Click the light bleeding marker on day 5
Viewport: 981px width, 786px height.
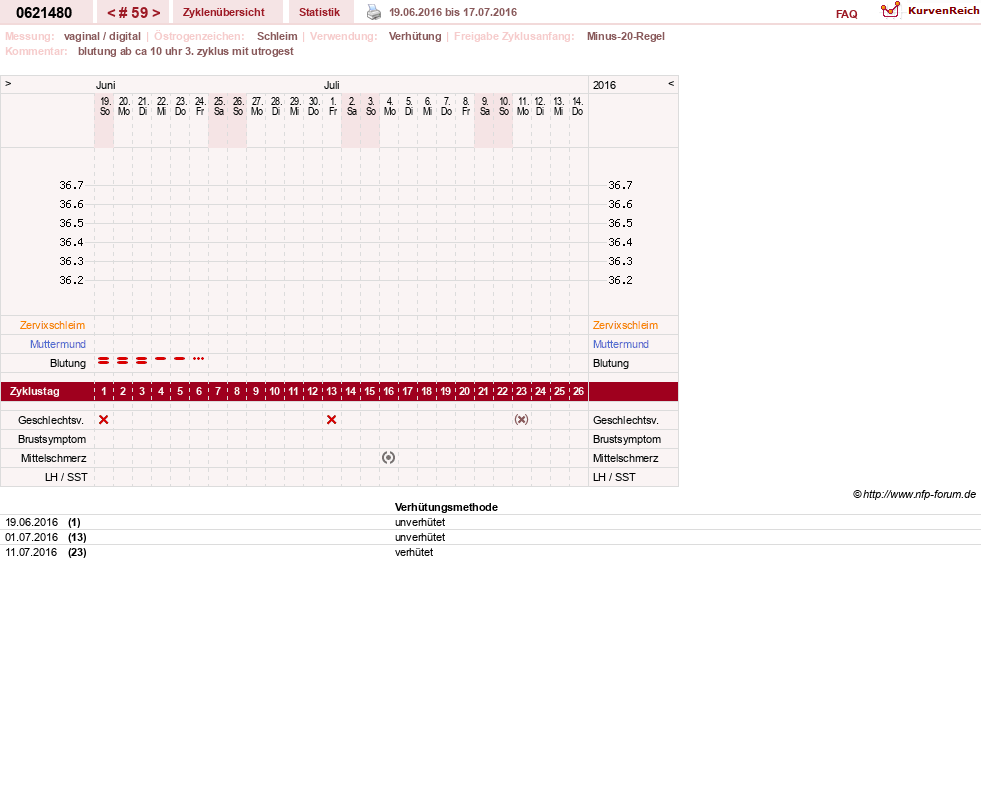(x=180, y=359)
